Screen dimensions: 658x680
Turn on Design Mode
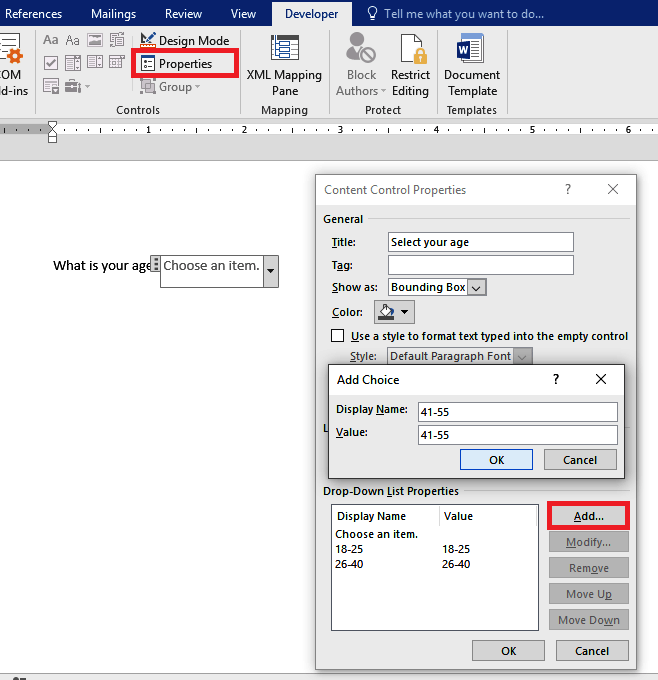click(x=185, y=40)
